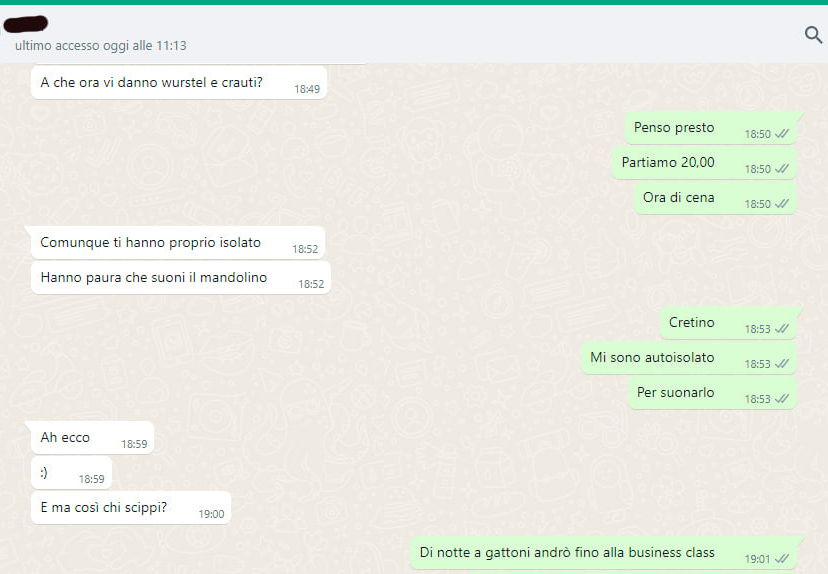Click read-receipt checkmarks on "Partiamo 20,00"
Image resolution: width=828 pixels, height=574 pixels.
tap(782, 169)
